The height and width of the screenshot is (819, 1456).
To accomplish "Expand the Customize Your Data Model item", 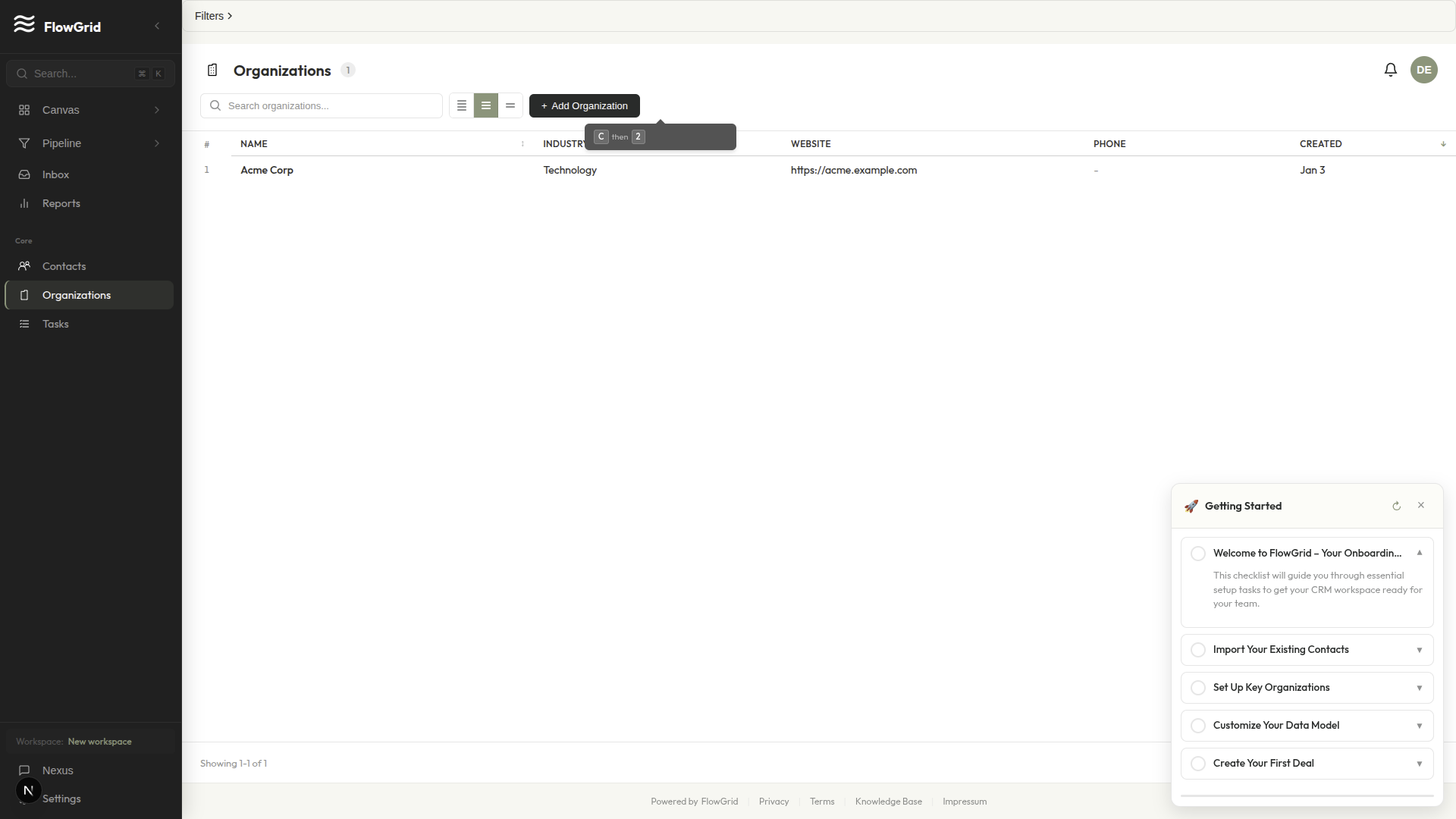I will [1419, 726].
